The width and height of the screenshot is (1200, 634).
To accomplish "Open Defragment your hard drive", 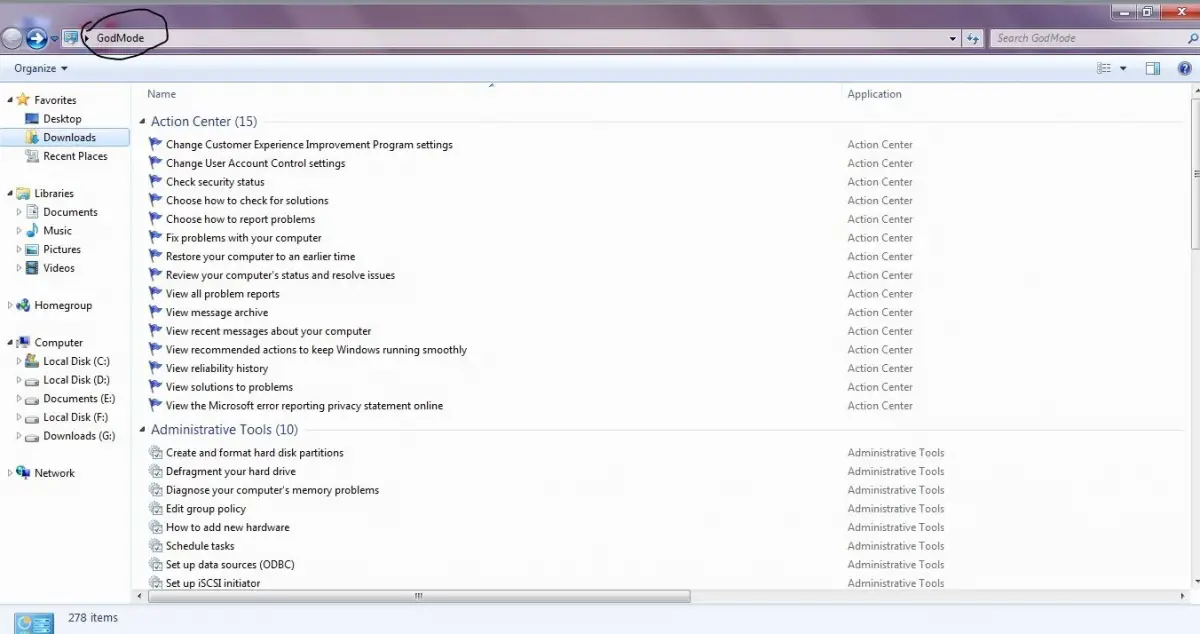I will click(x=231, y=471).
